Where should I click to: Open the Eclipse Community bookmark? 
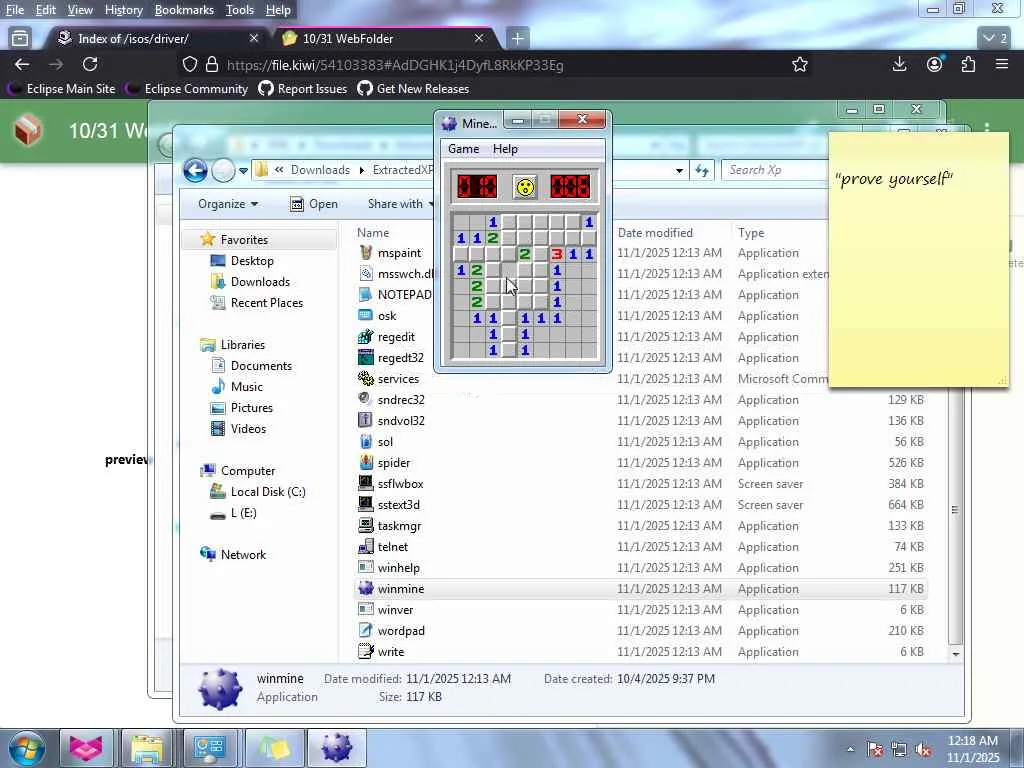pyautogui.click(x=188, y=89)
